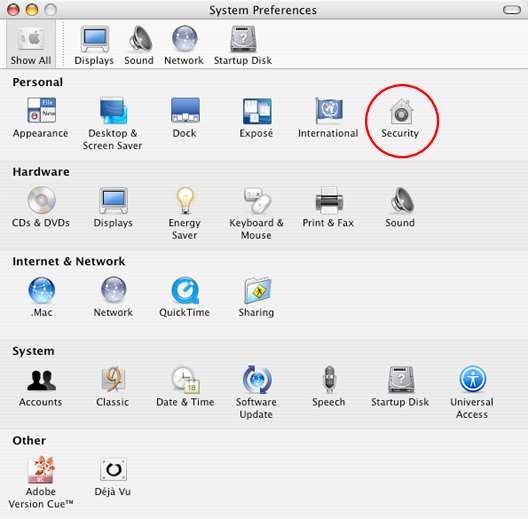Open Sound in the Hardware section
528x519 pixels.
400,207
